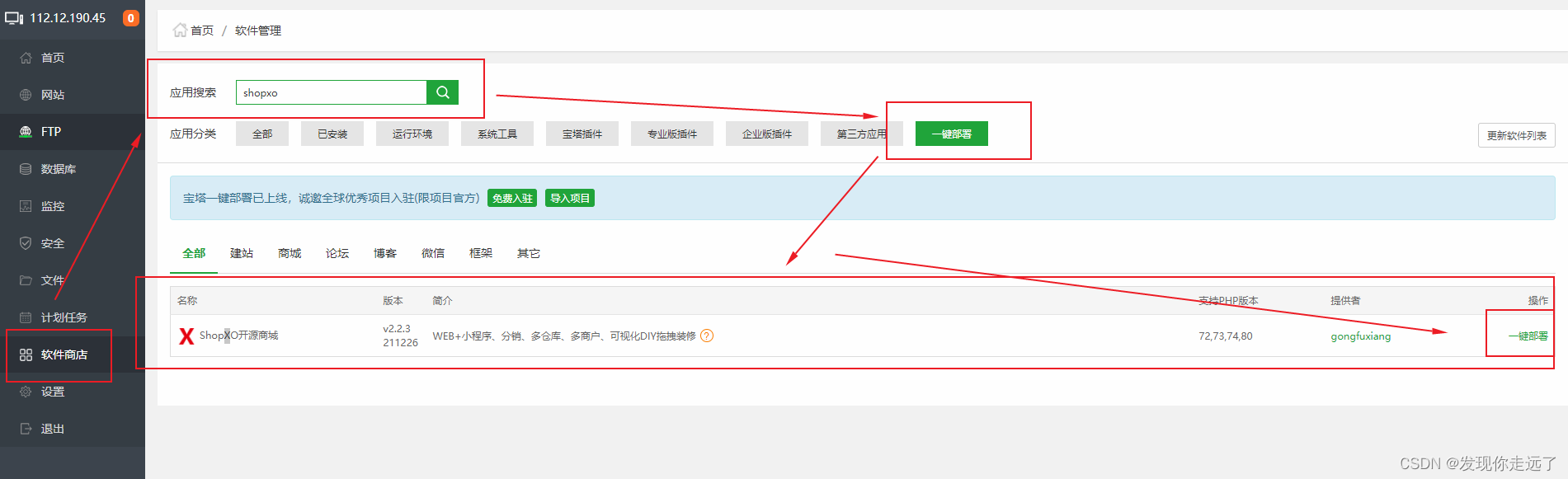Click the 72,73,74,80 PHP version cell
1568x479 pixels.
pos(1226,336)
